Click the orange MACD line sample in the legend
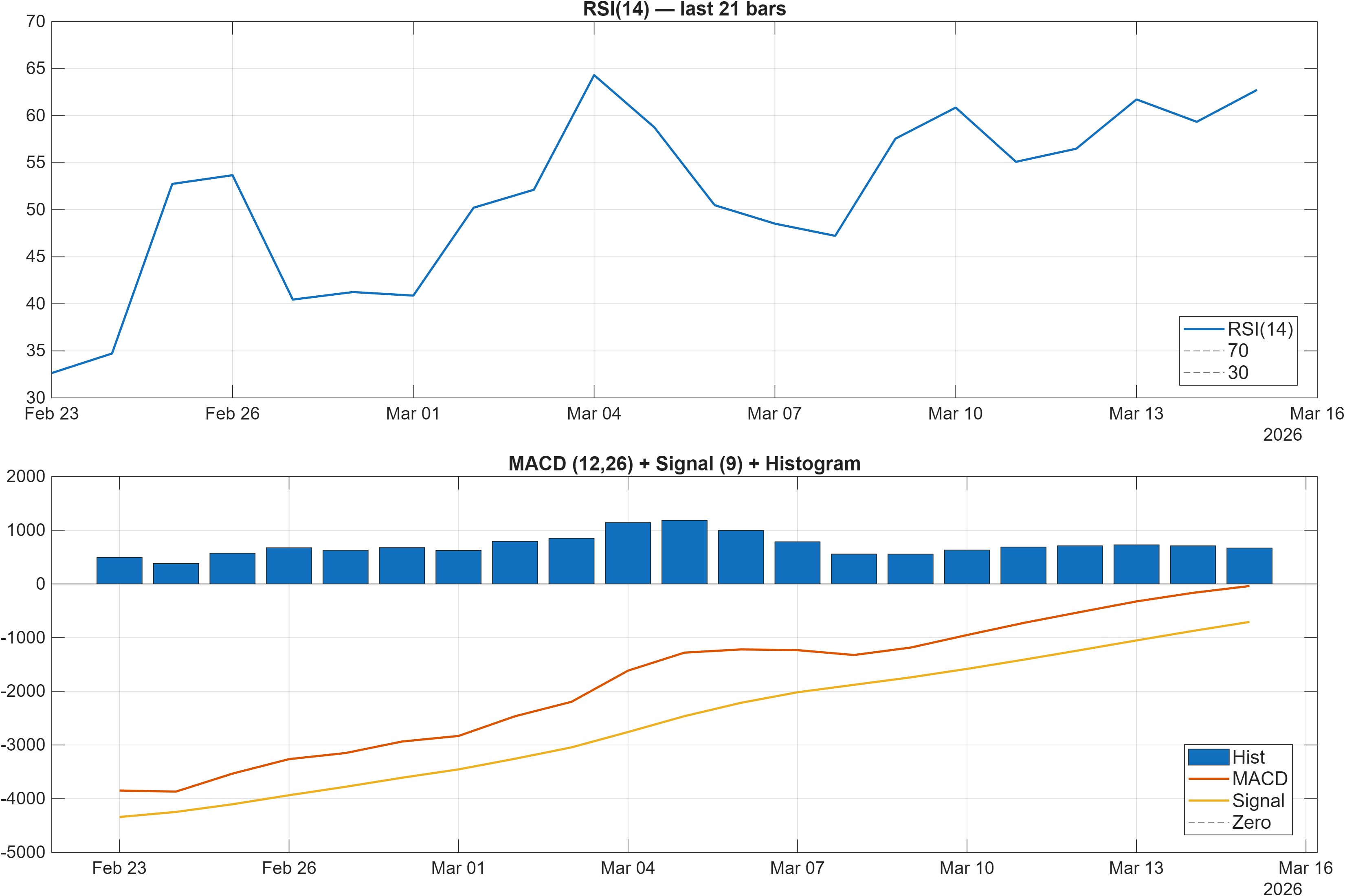 tap(1209, 779)
